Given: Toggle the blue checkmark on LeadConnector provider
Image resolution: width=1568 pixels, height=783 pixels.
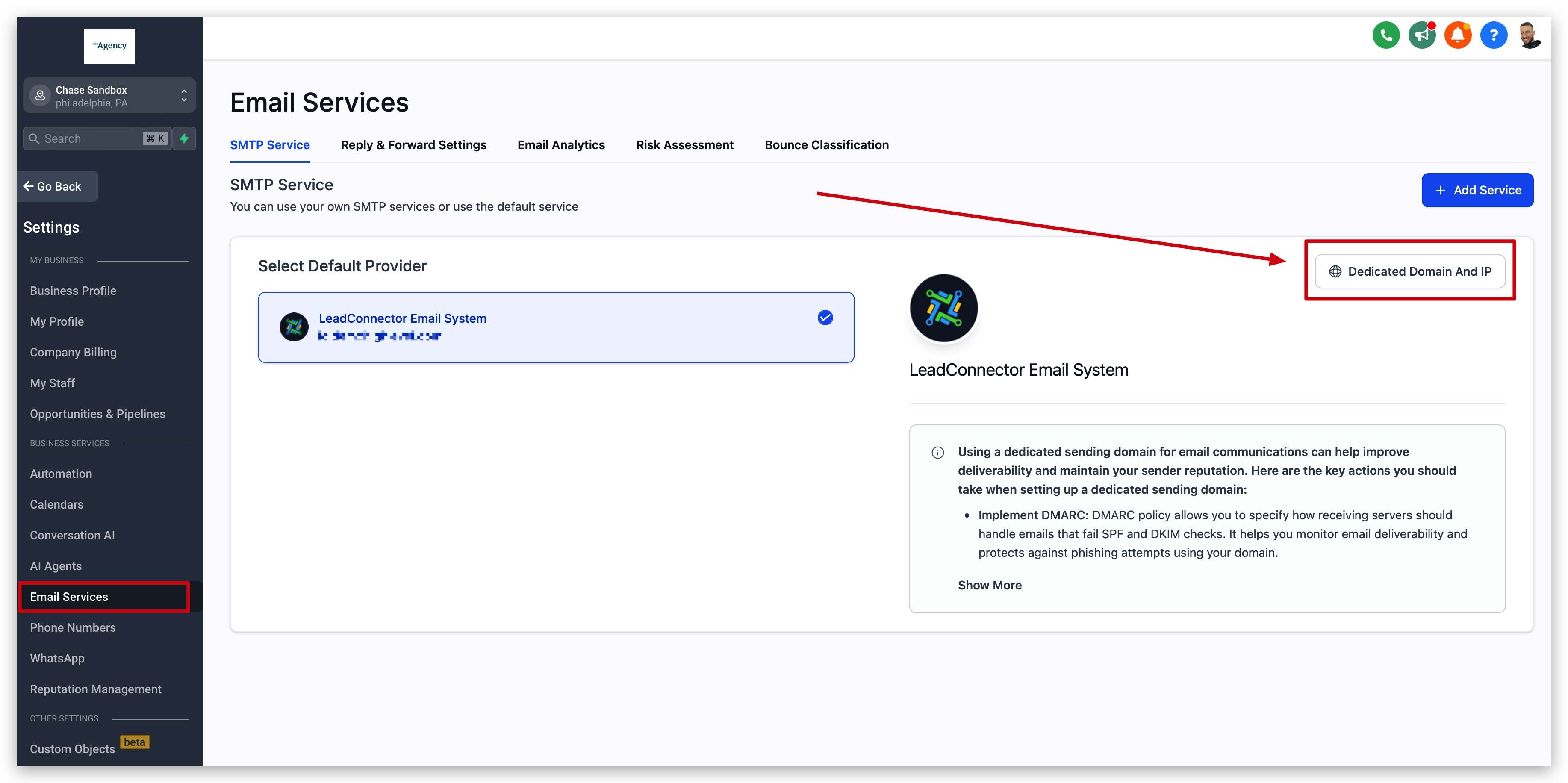Looking at the screenshot, I should tap(825, 318).
